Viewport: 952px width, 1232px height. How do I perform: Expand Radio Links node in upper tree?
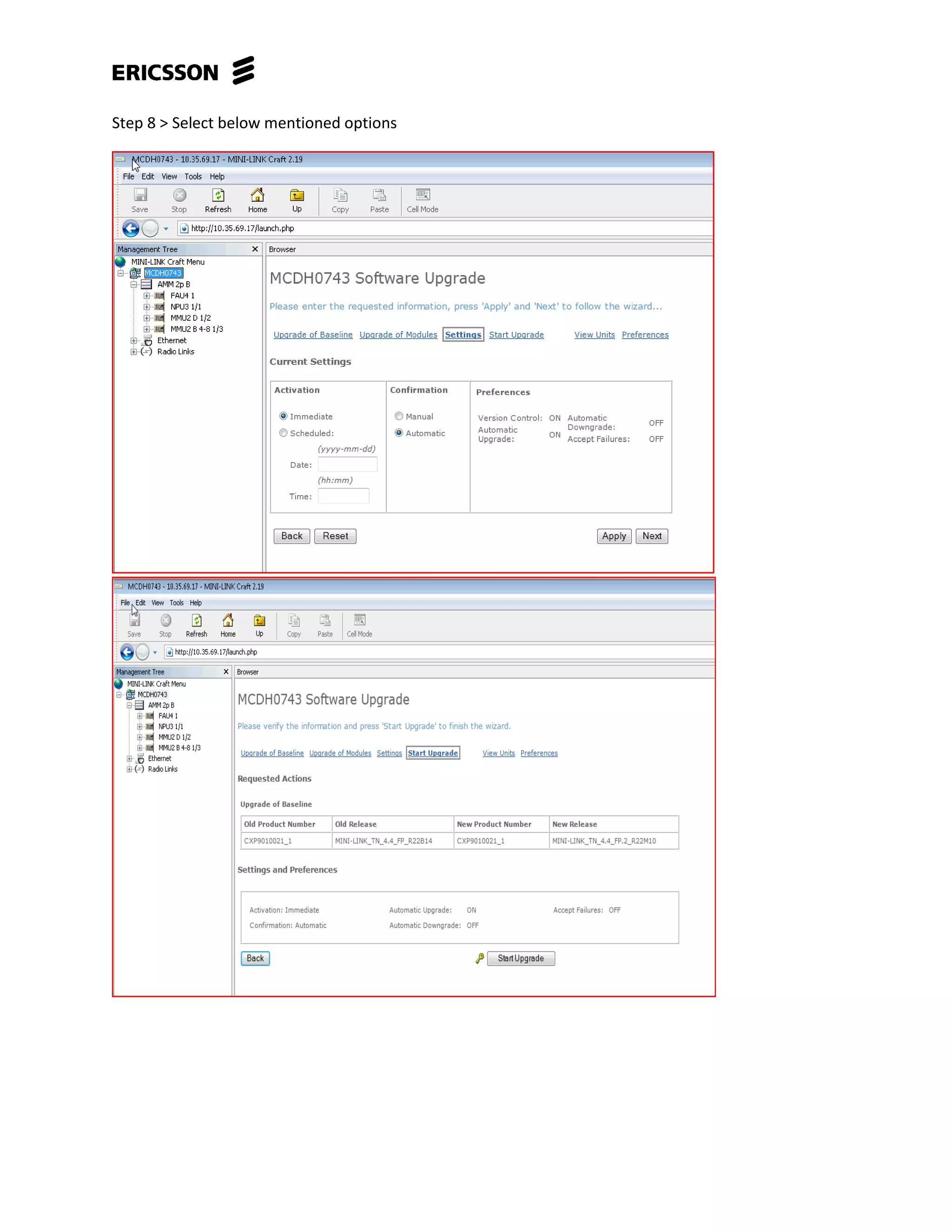(134, 352)
